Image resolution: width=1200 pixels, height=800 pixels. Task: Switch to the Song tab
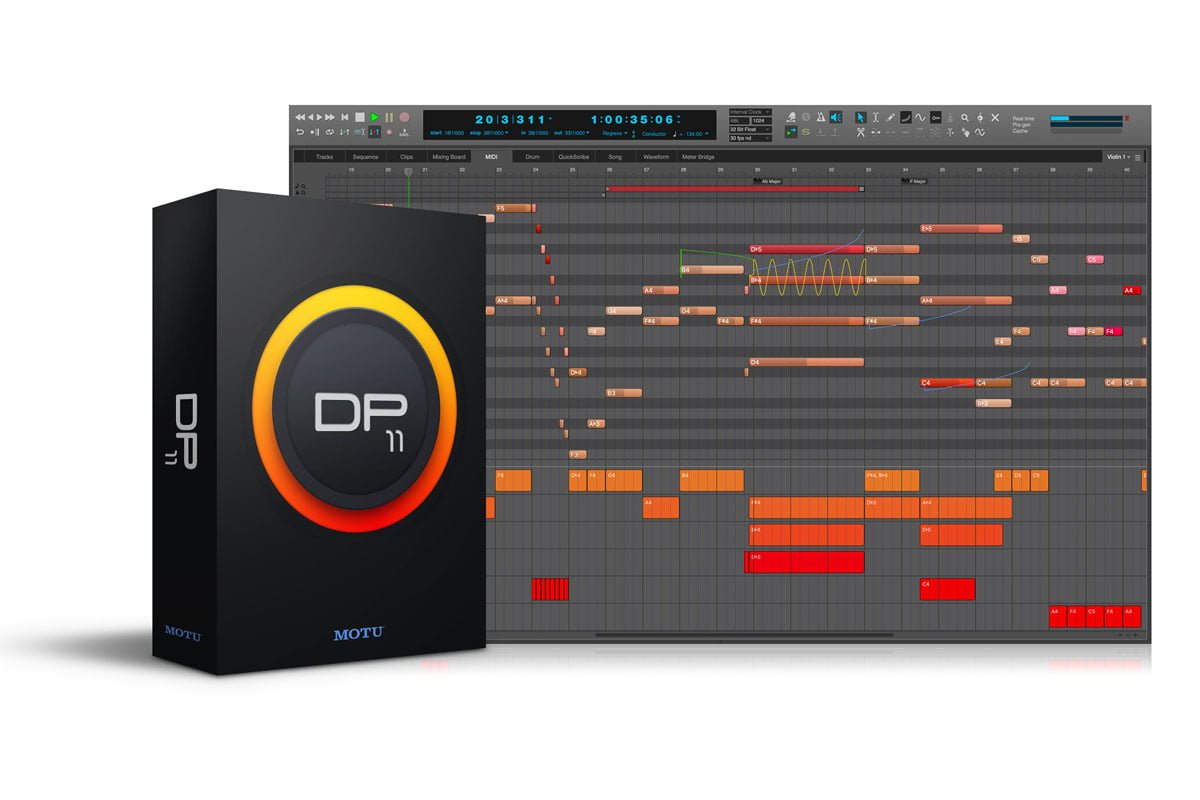615,157
